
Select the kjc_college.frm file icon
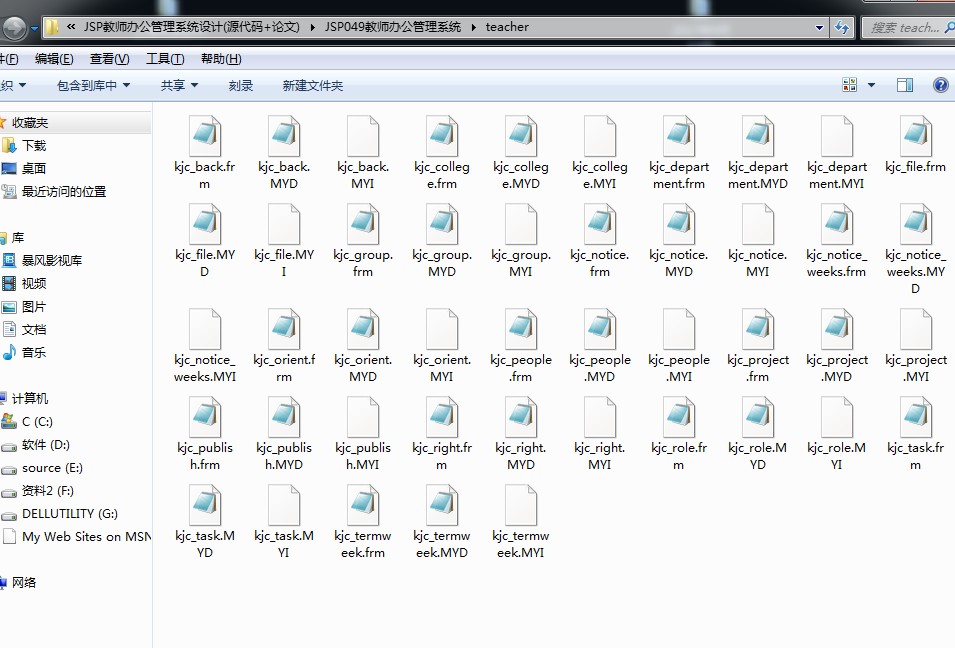(442, 136)
